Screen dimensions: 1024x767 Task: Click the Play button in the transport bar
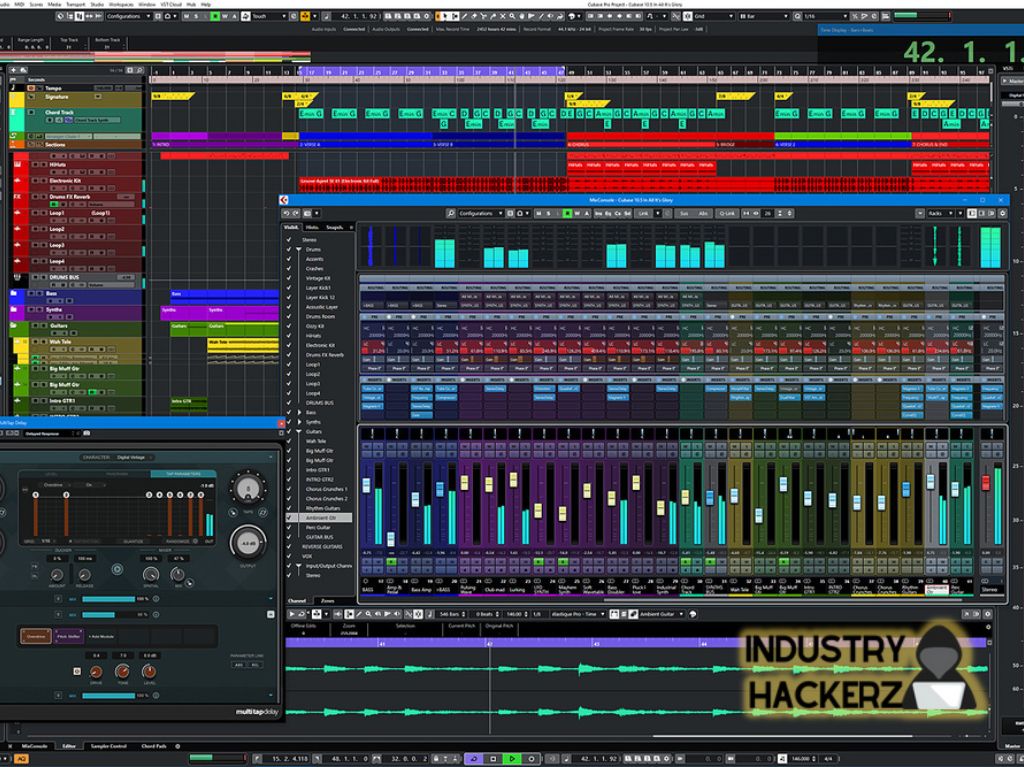click(x=513, y=759)
